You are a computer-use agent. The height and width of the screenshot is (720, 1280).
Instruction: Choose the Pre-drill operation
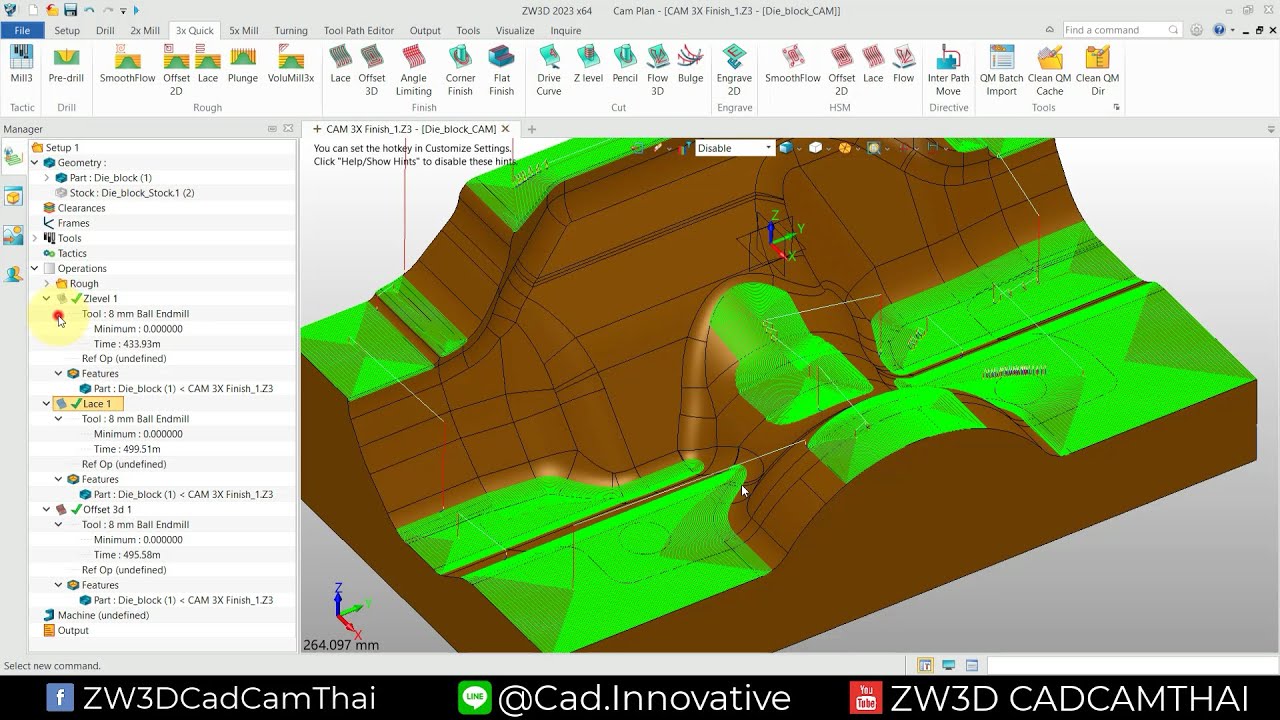pyautogui.click(x=66, y=64)
